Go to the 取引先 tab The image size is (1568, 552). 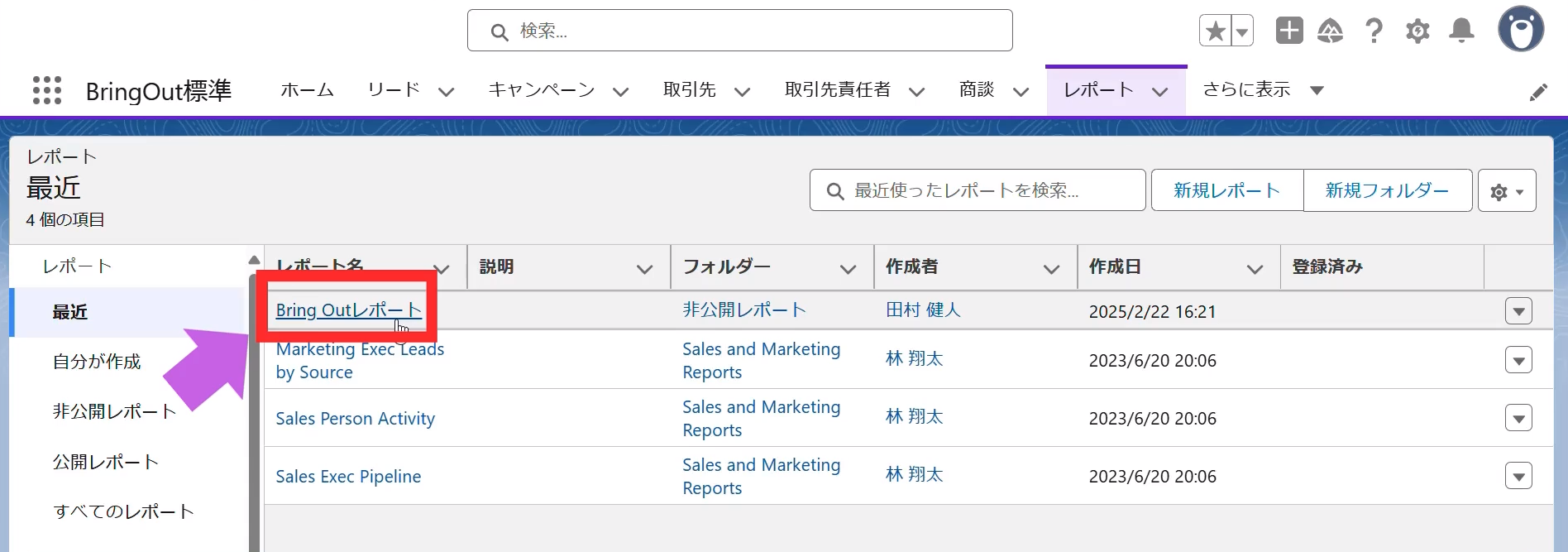point(690,90)
